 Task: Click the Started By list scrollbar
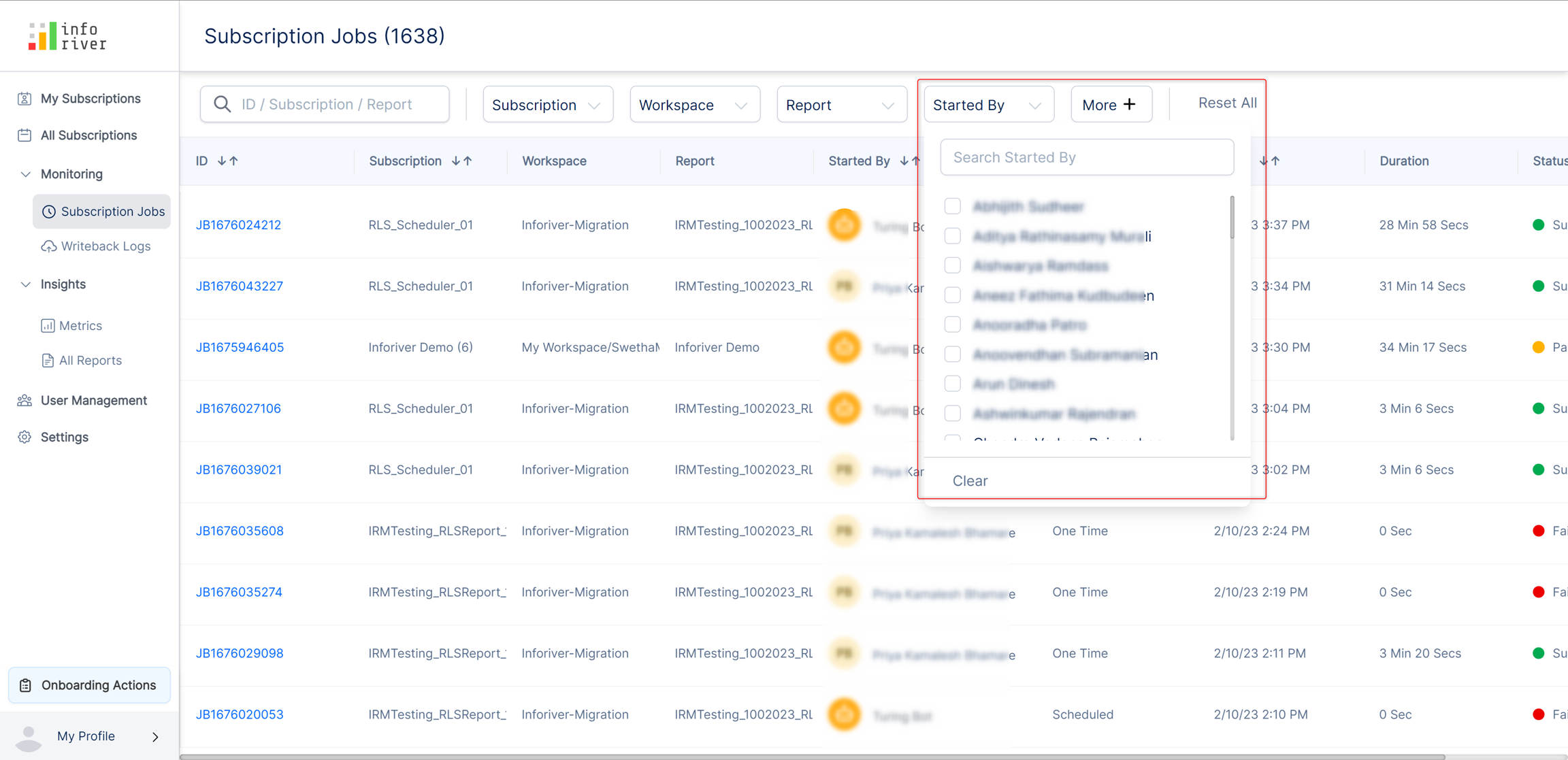(x=1232, y=218)
